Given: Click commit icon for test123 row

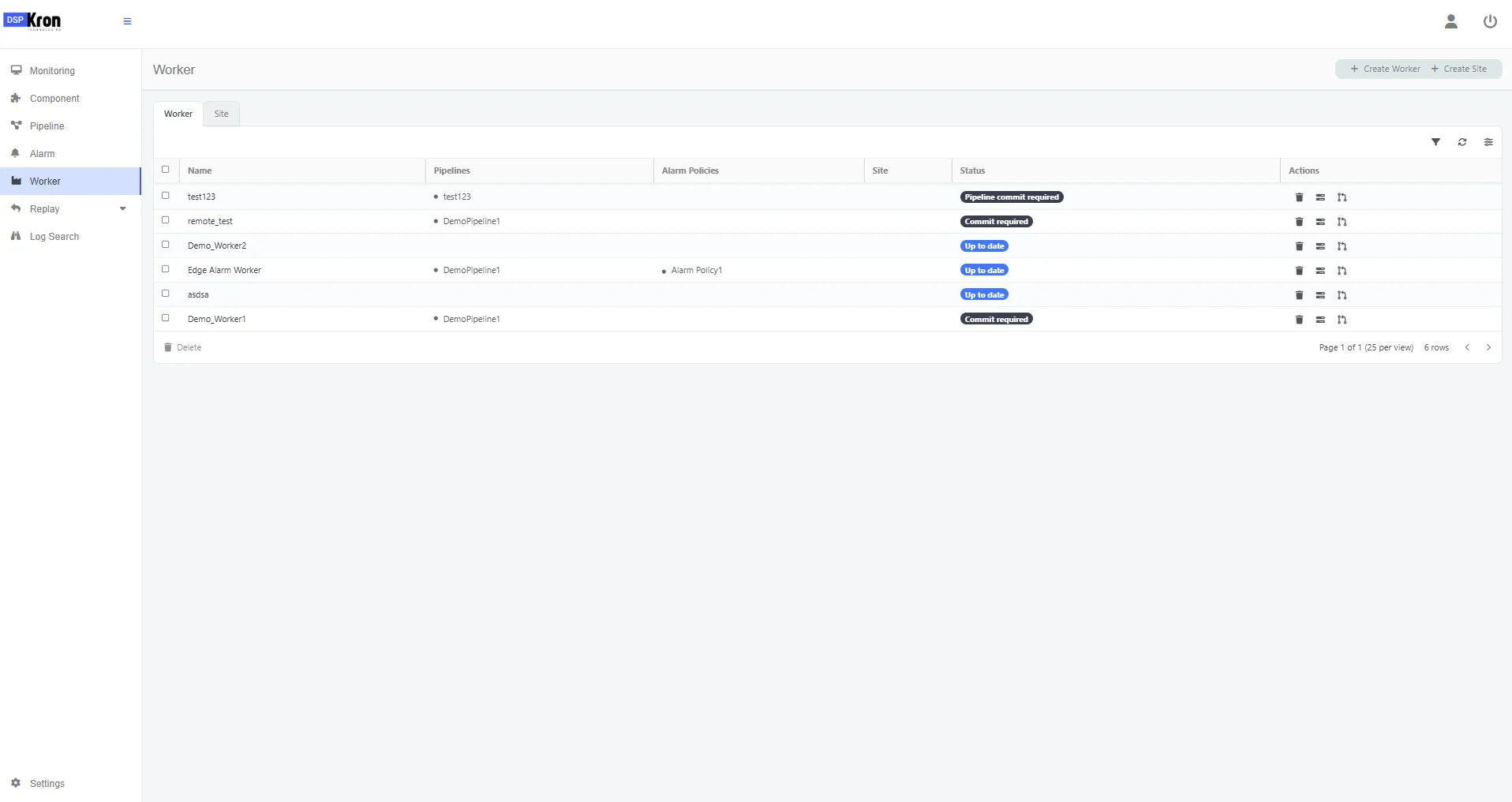Looking at the screenshot, I should point(1342,197).
